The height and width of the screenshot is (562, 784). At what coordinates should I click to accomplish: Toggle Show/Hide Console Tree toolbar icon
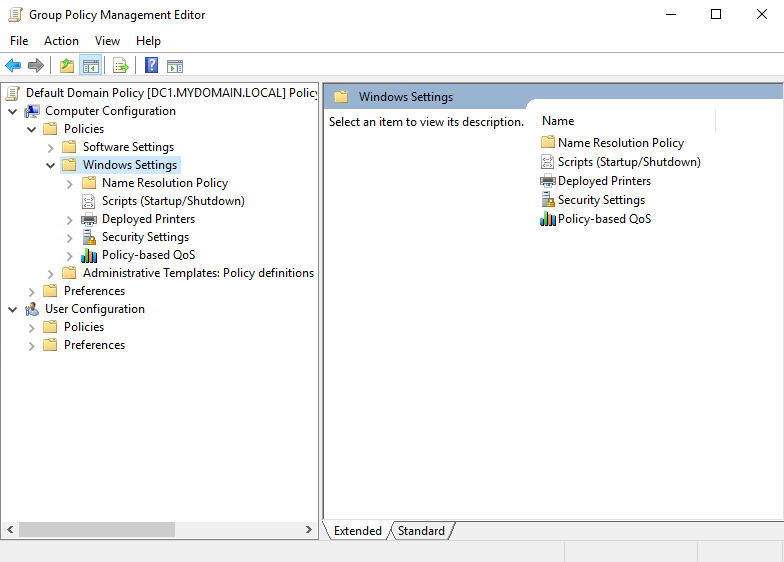[91, 66]
